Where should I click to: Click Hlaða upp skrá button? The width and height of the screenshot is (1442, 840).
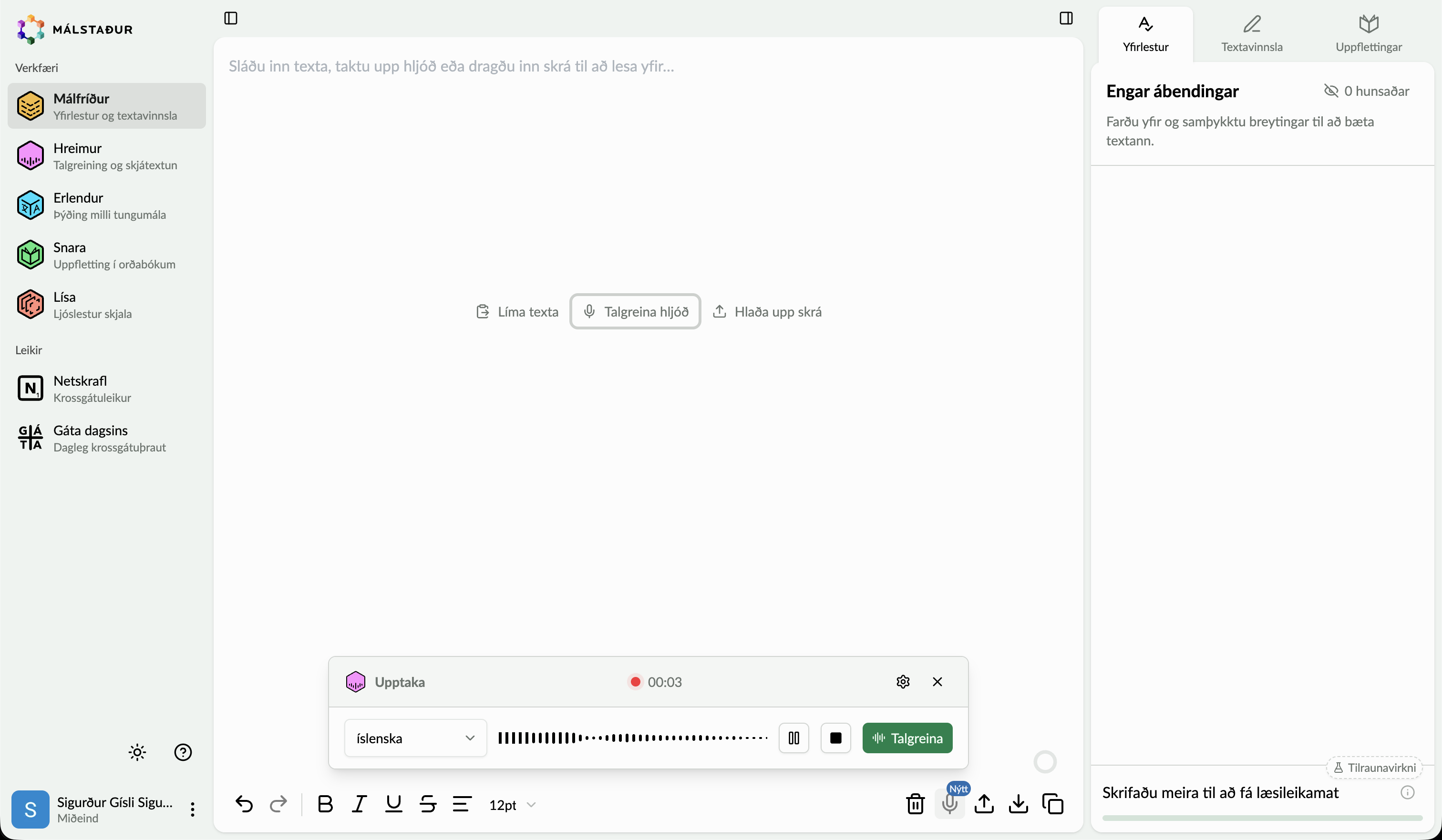click(x=767, y=311)
